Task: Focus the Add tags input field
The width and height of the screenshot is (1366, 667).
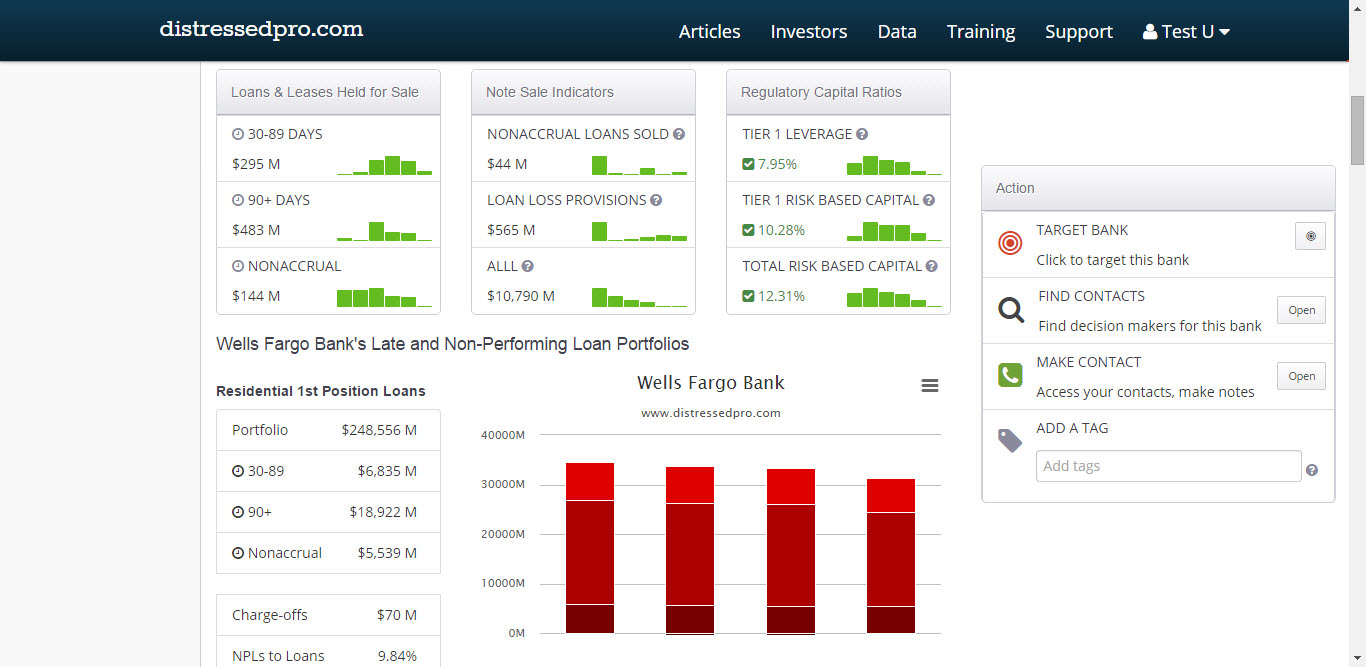Action: (x=1169, y=466)
